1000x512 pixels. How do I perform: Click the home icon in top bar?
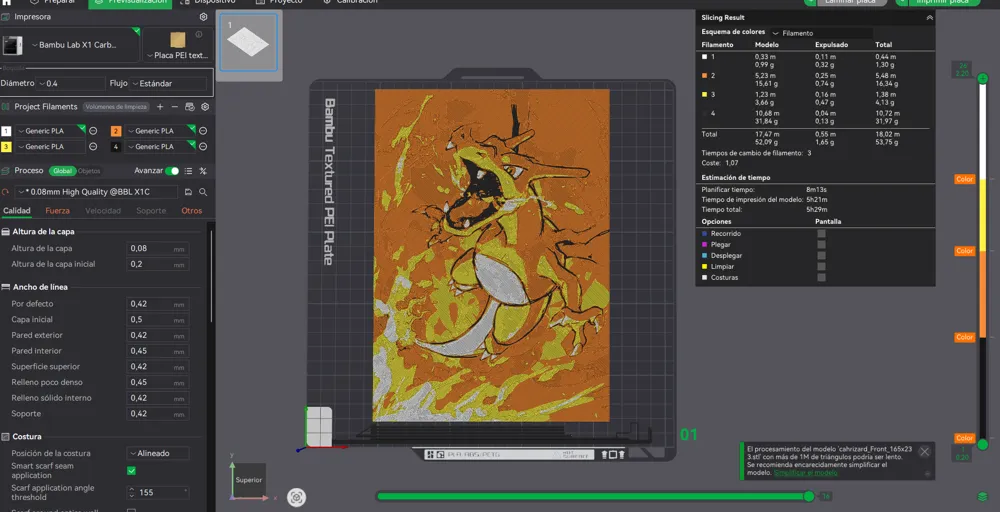[6, 2]
